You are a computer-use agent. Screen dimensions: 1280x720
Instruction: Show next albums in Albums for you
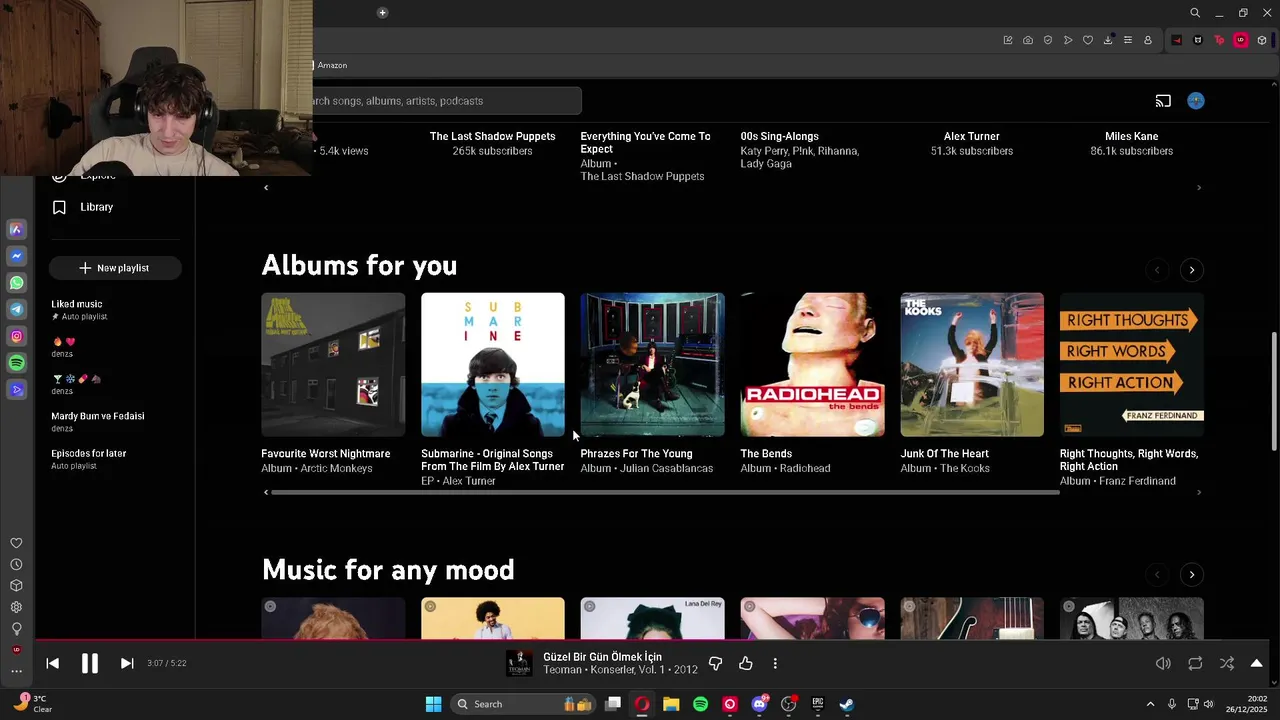1192,270
